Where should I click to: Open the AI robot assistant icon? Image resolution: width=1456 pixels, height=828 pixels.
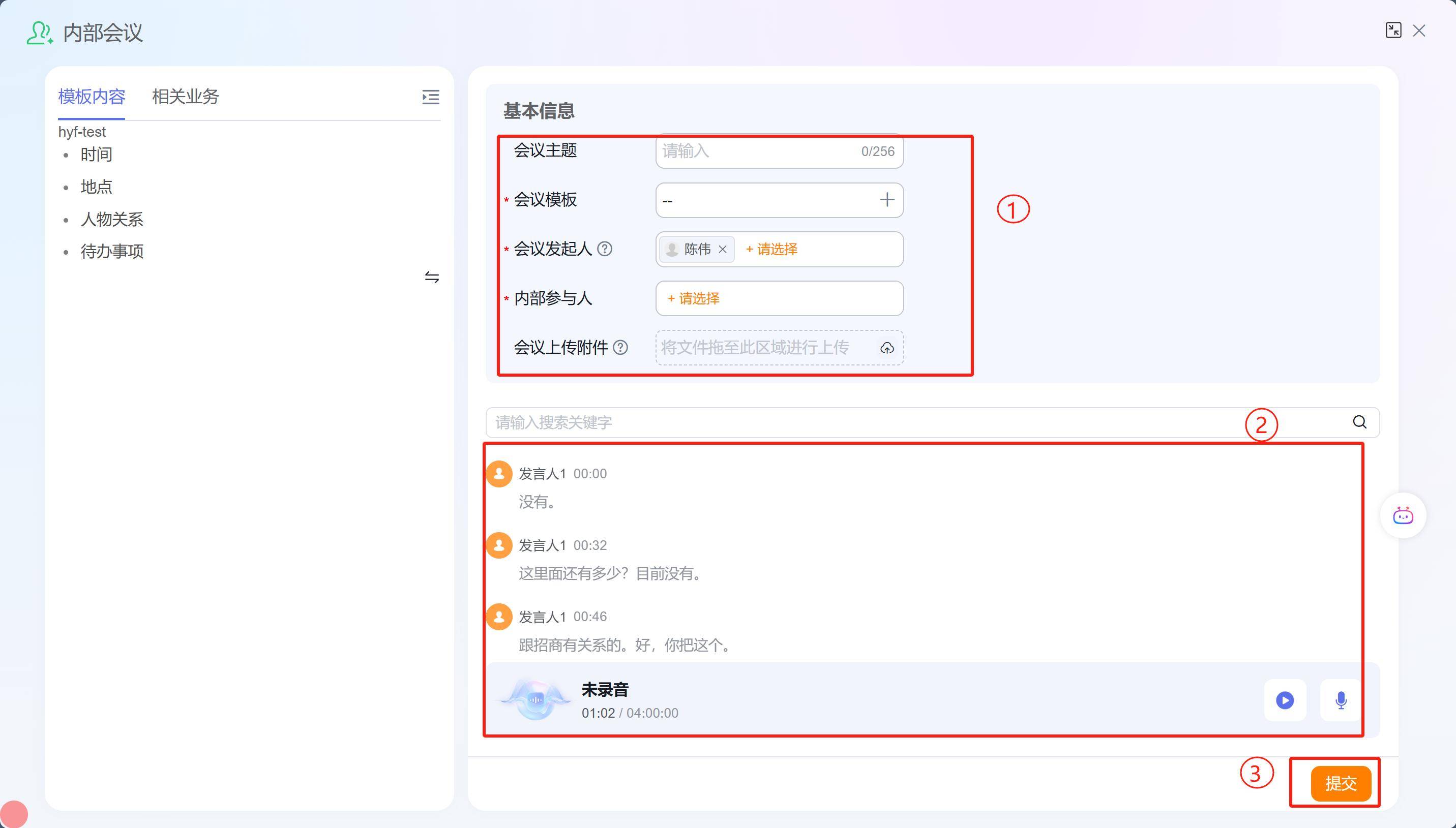(x=1403, y=516)
